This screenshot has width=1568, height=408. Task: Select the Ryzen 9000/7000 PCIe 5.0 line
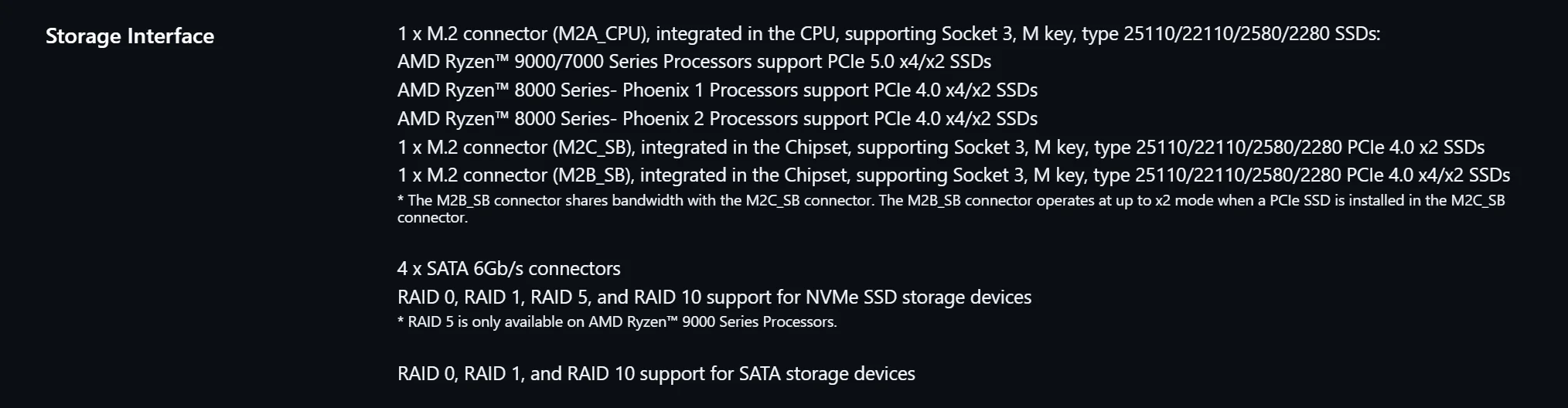click(x=694, y=62)
